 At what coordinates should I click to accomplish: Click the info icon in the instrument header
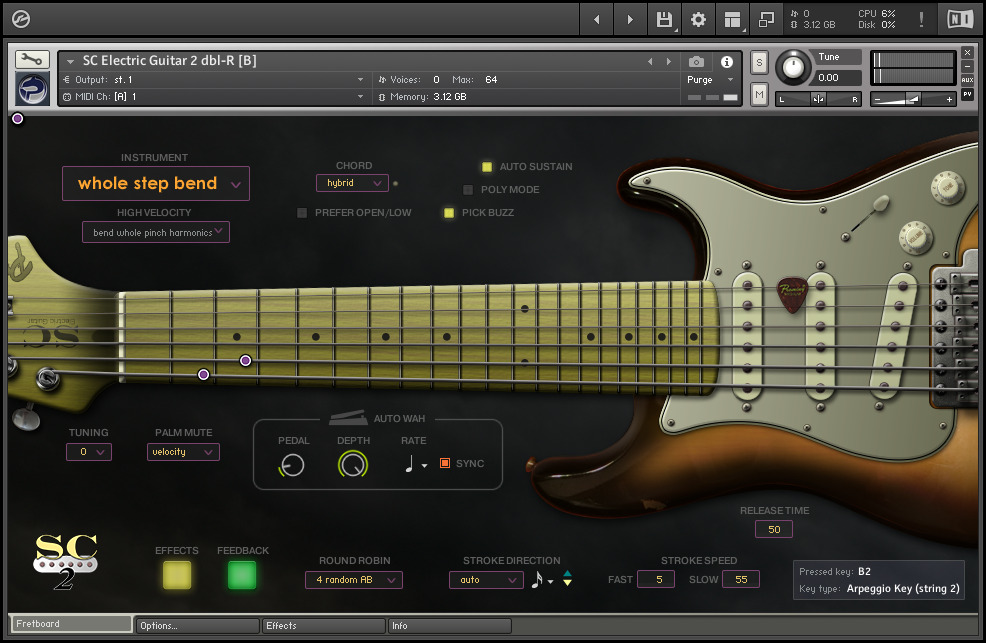727,62
